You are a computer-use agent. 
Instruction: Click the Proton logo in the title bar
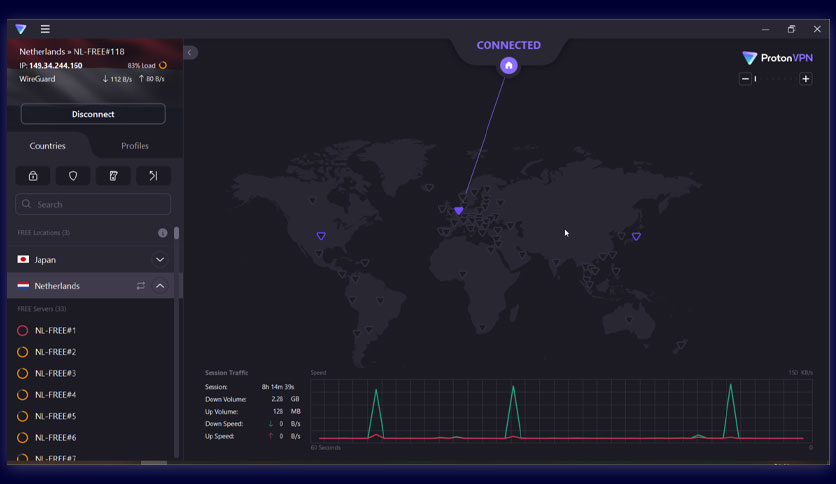click(x=21, y=29)
